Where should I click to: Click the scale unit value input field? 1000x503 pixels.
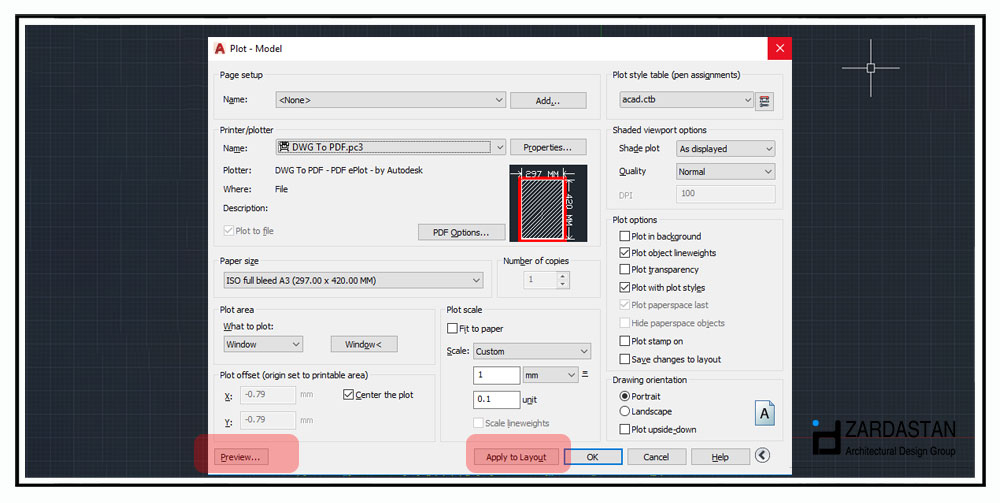pyautogui.click(x=496, y=399)
